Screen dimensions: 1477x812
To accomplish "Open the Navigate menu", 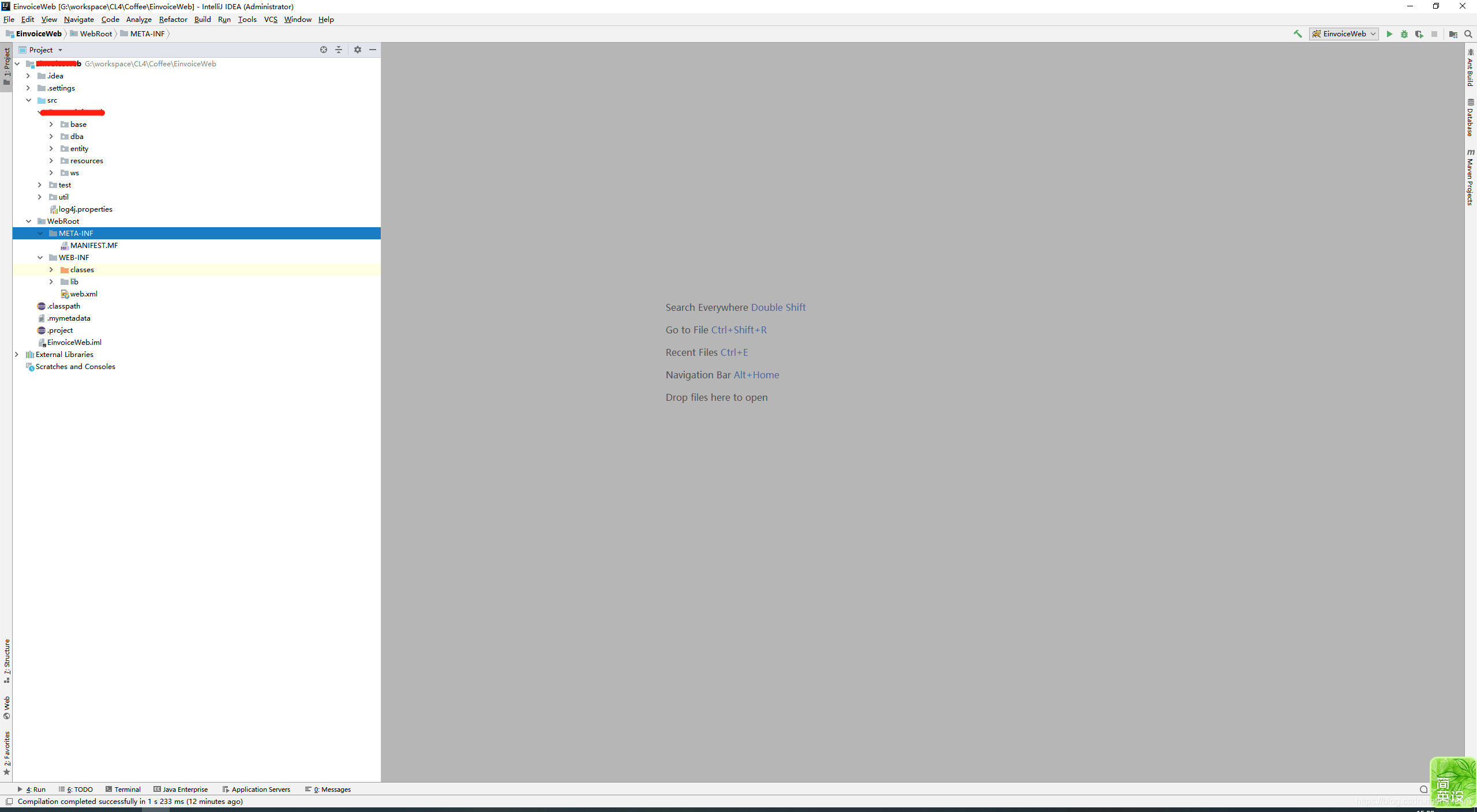I will pyautogui.click(x=79, y=19).
